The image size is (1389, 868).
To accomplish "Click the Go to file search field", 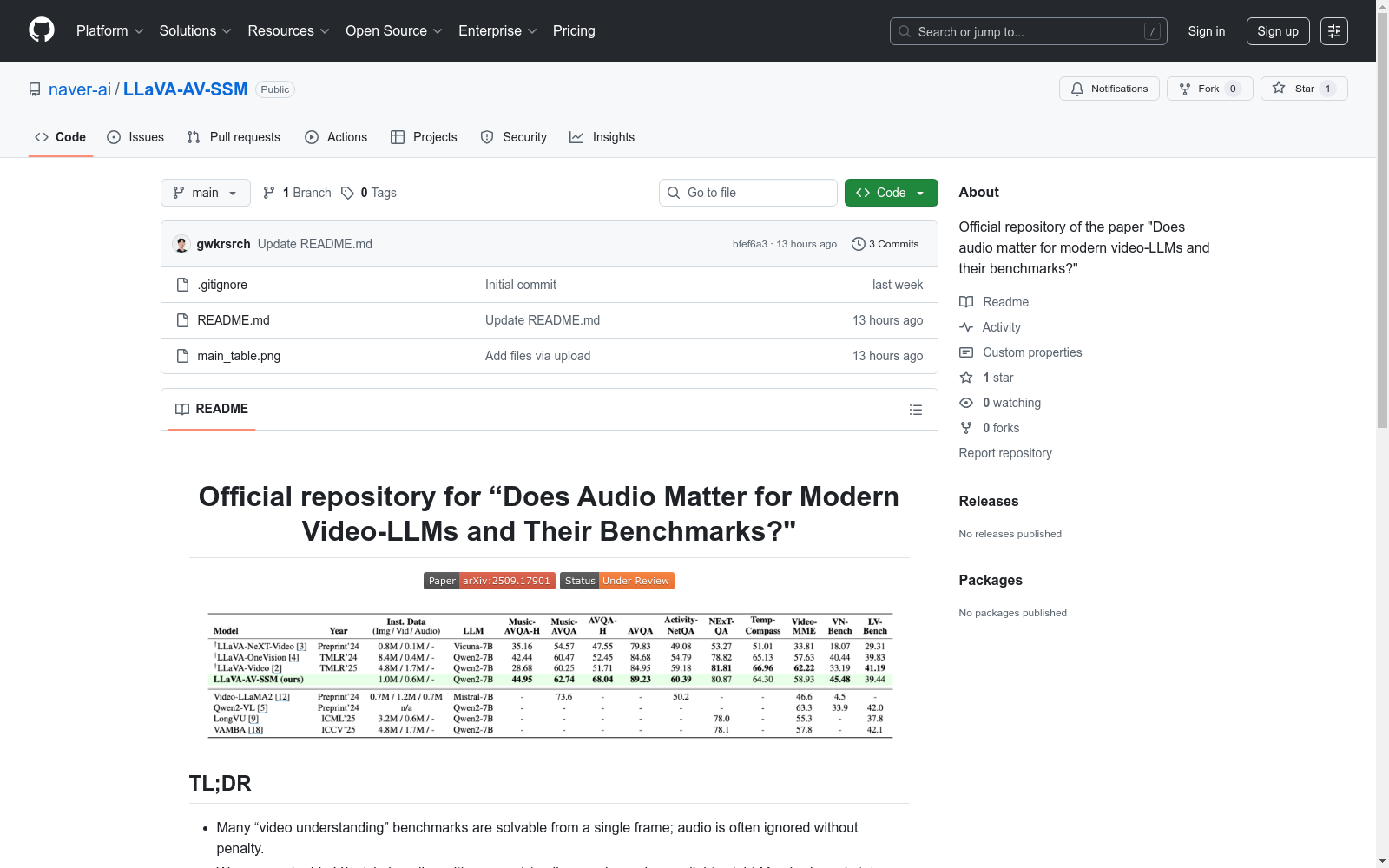I will (x=748, y=193).
